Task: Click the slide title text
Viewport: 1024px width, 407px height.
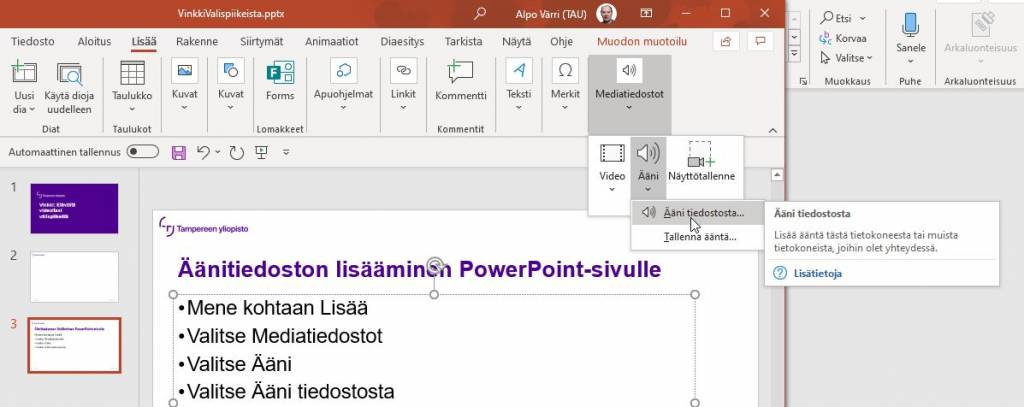Action: click(x=419, y=269)
